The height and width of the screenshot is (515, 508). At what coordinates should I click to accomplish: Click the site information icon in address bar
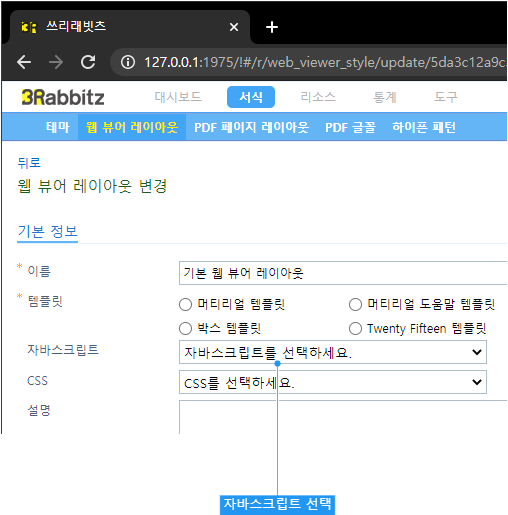[128, 62]
